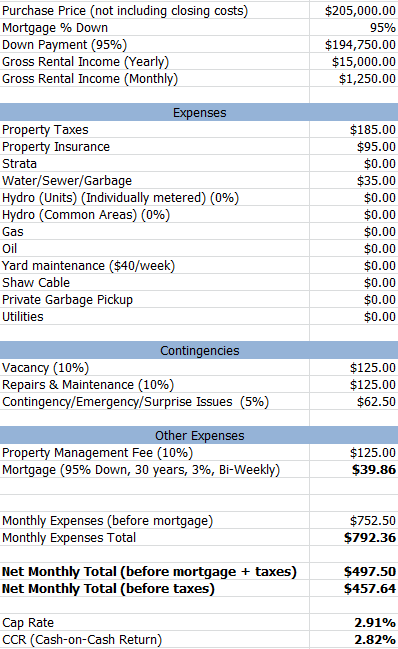Click the Other Expenses header bar
398x649 pixels.
199,435
